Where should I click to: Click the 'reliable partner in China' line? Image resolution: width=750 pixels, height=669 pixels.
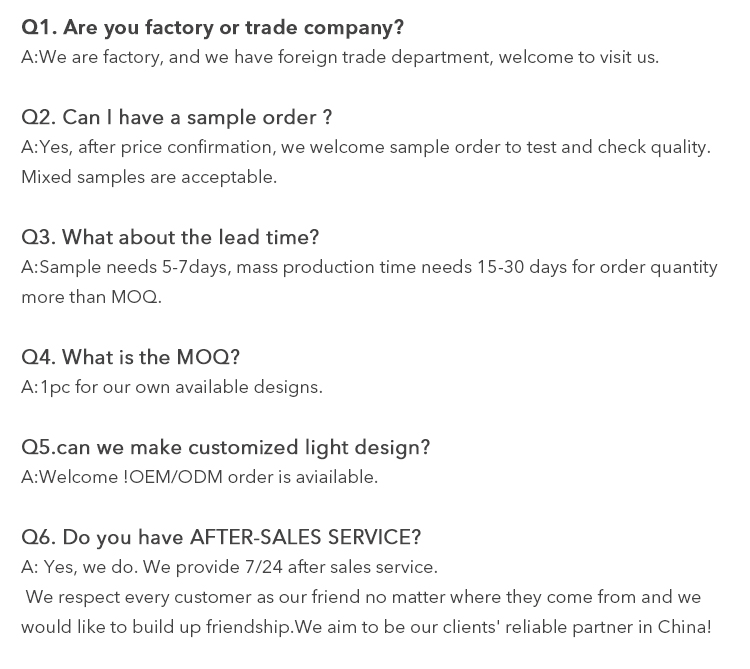(366, 627)
